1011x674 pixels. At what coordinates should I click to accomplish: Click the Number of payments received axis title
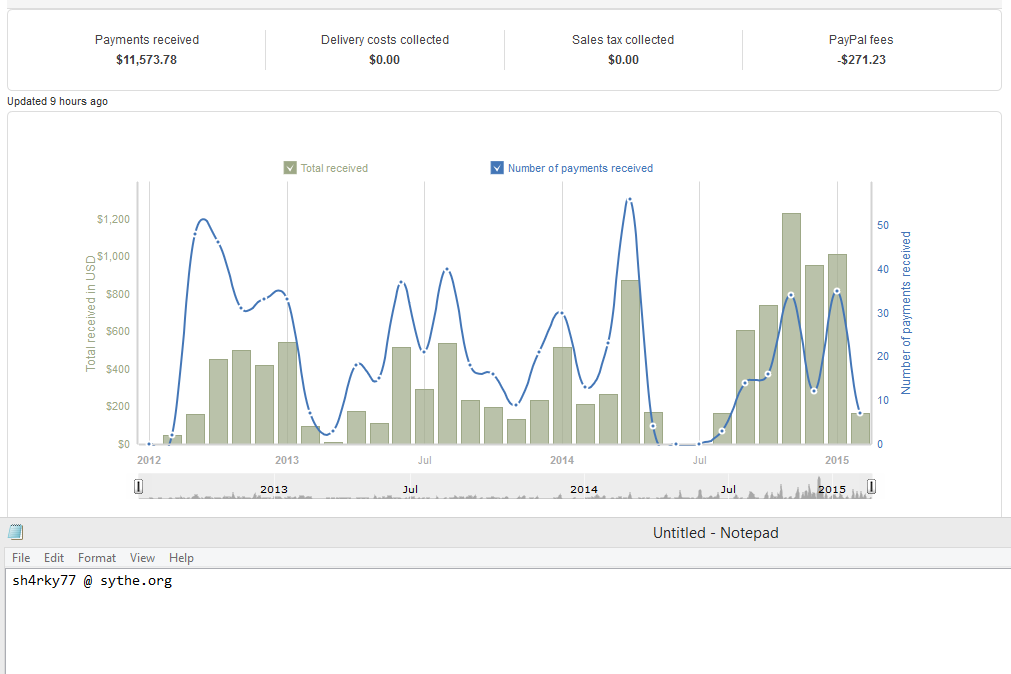click(906, 313)
